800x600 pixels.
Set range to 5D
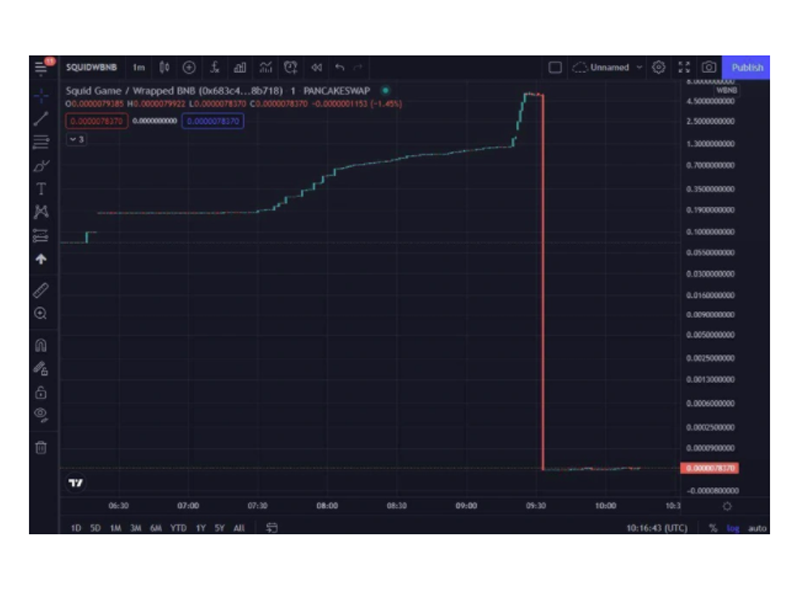pos(95,528)
